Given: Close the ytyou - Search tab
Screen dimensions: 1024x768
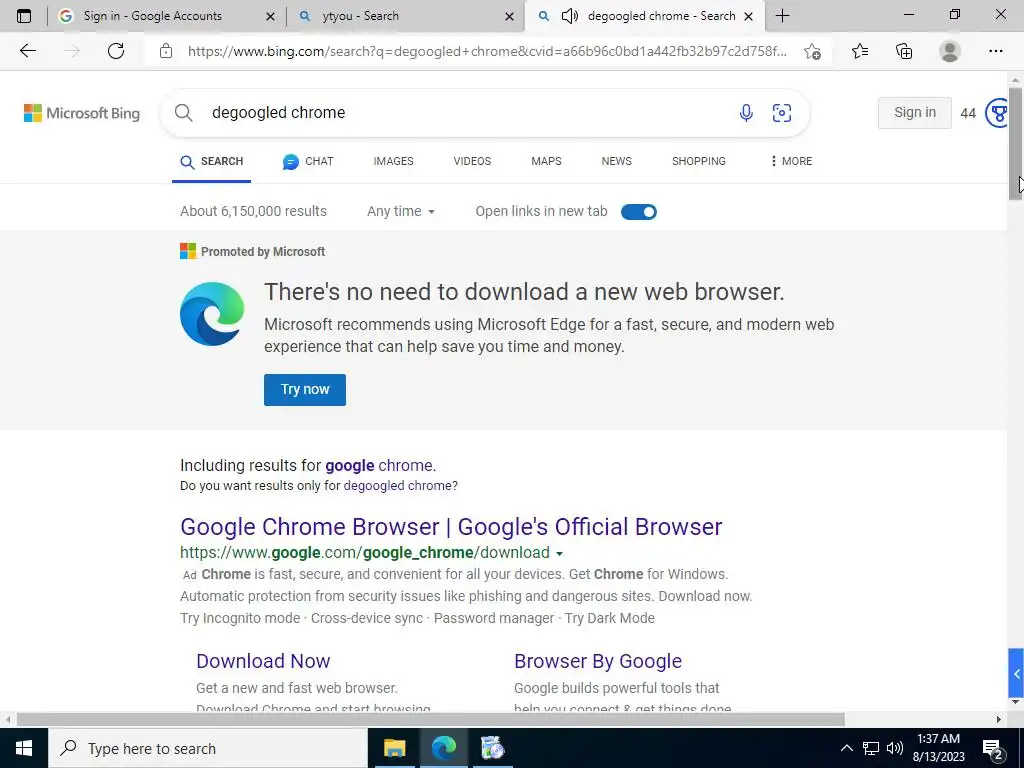Looking at the screenshot, I should (x=509, y=16).
